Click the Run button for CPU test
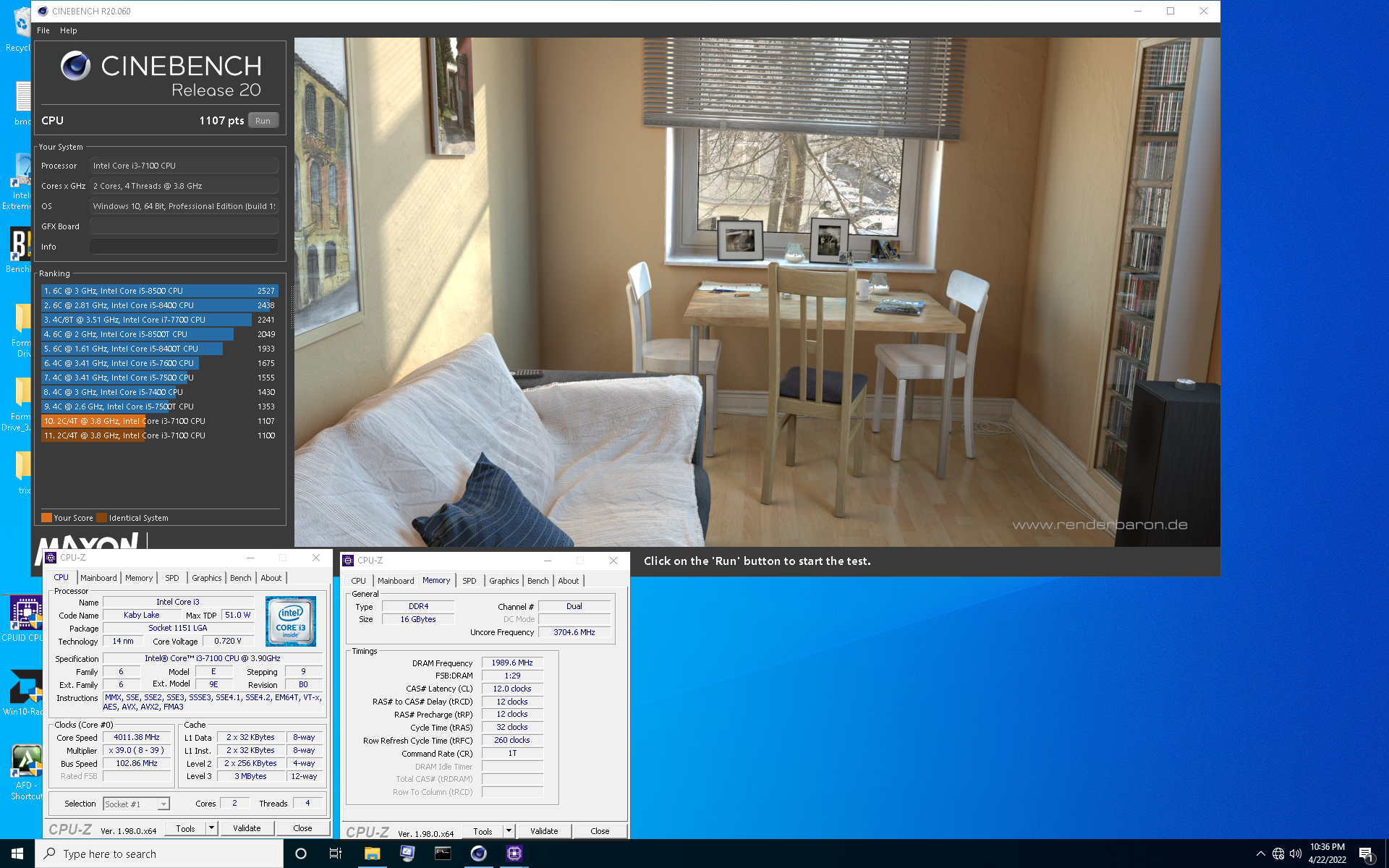The width and height of the screenshot is (1389, 868). (x=263, y=121)
